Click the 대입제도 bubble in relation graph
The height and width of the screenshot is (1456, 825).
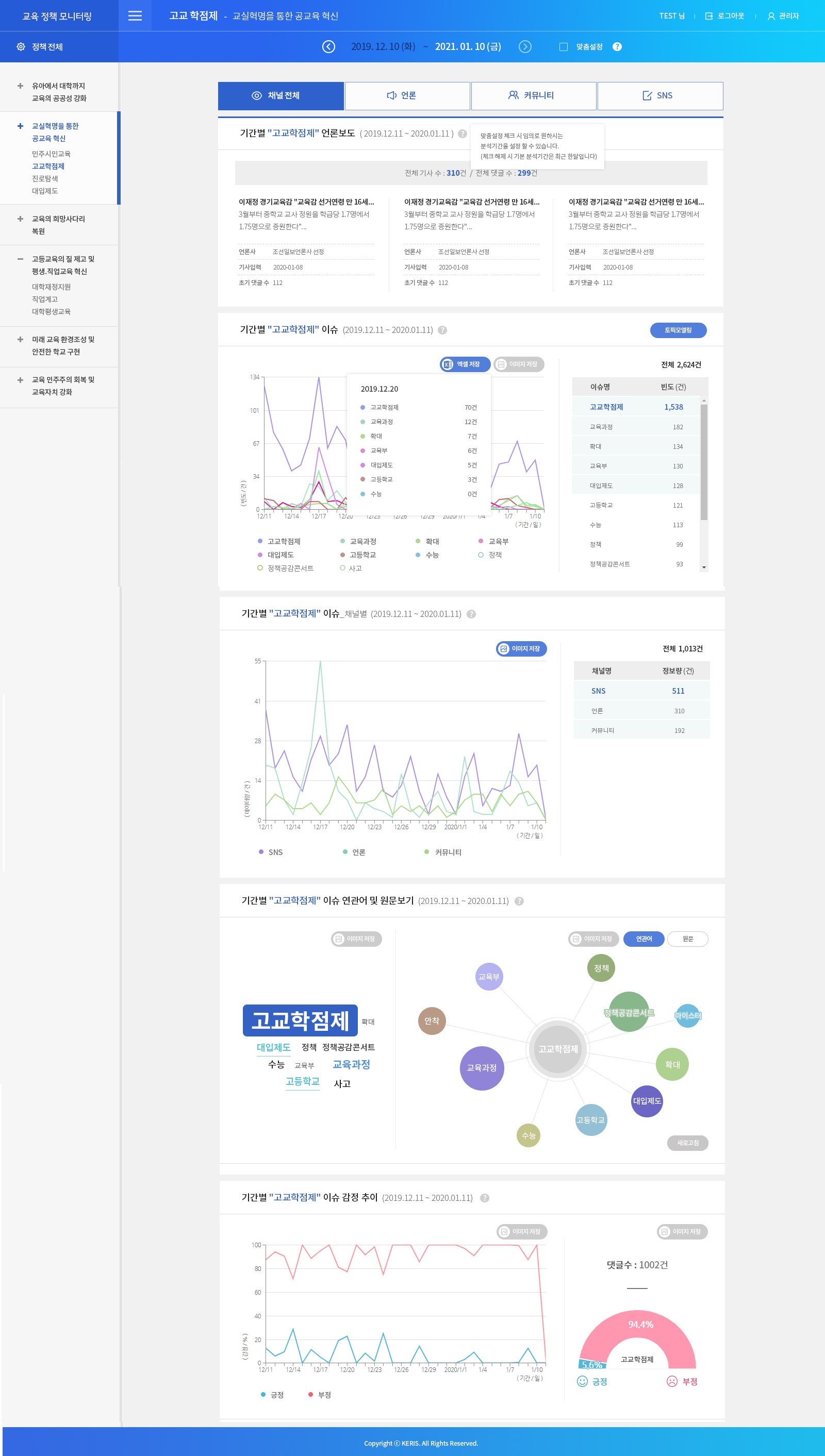coord(647,1101)
